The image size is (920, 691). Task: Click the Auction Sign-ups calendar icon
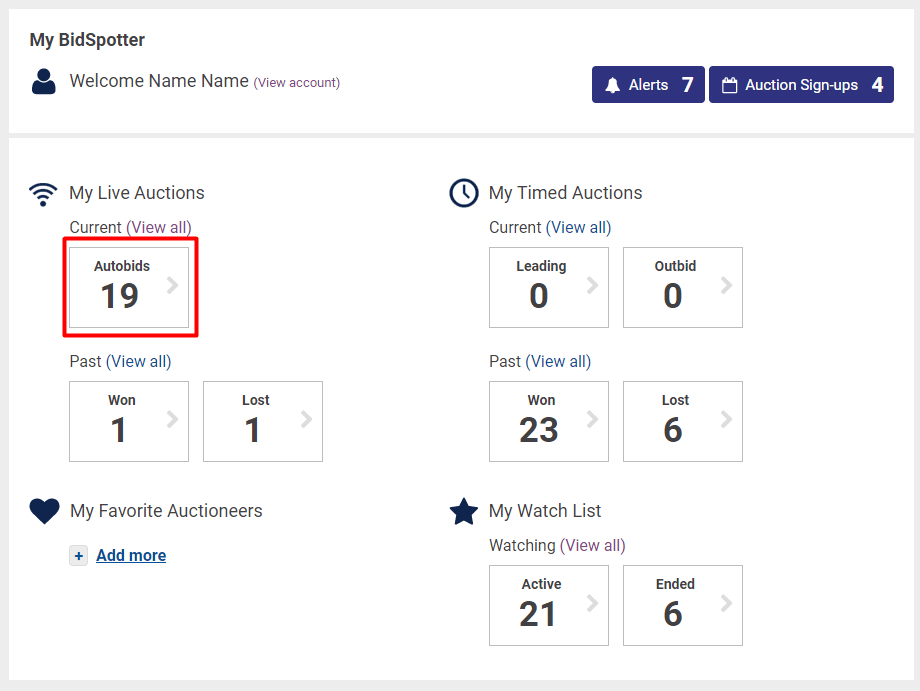(729, 85)
